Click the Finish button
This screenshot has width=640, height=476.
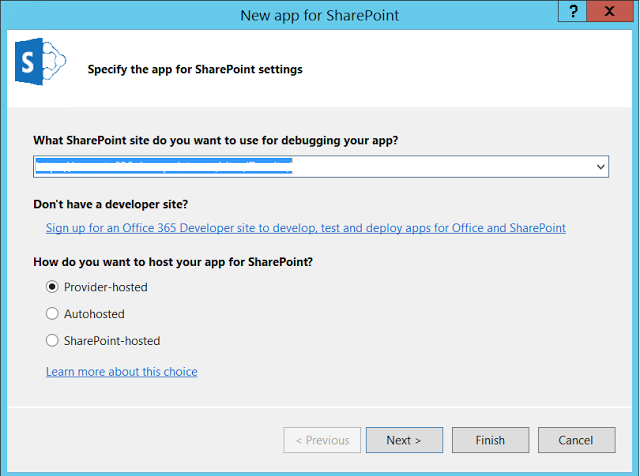point(490,440)
